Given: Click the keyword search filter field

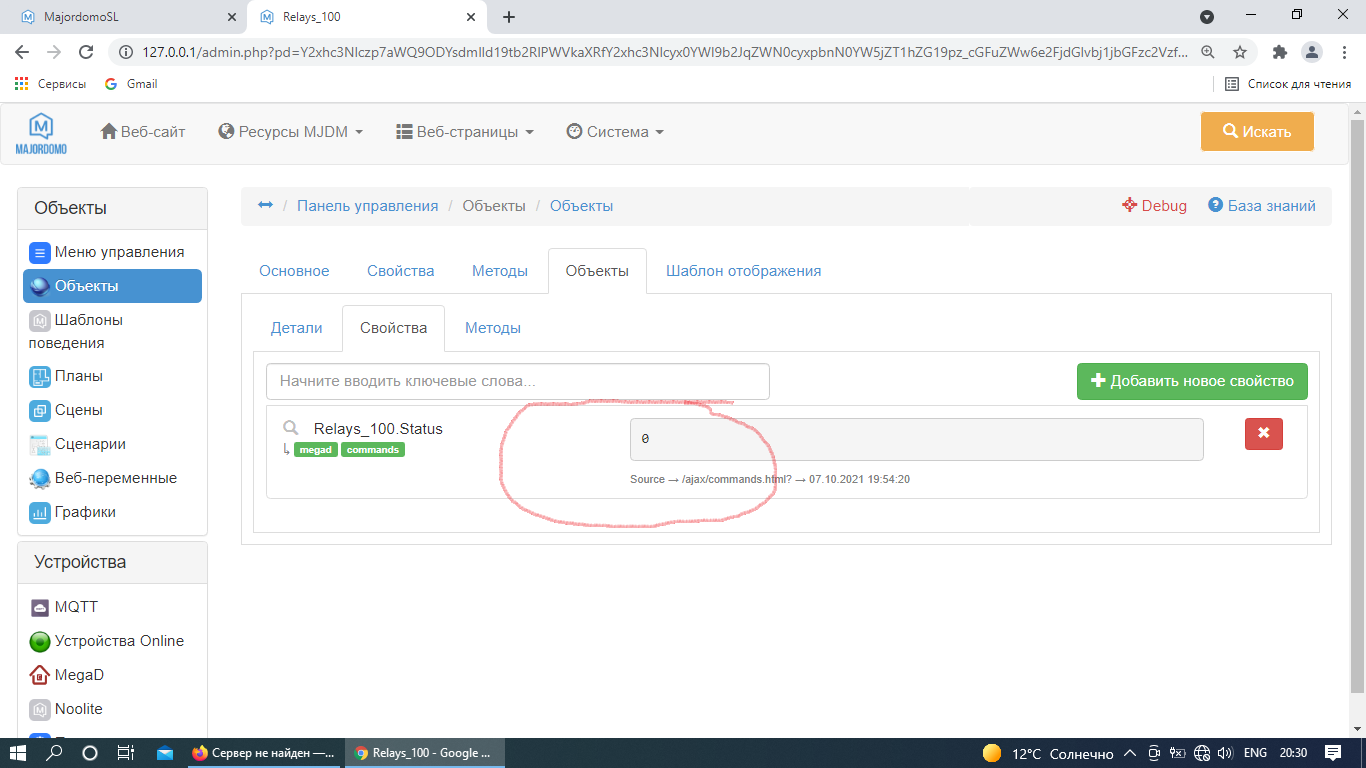Looking at the screenshot, I should 518,381.
